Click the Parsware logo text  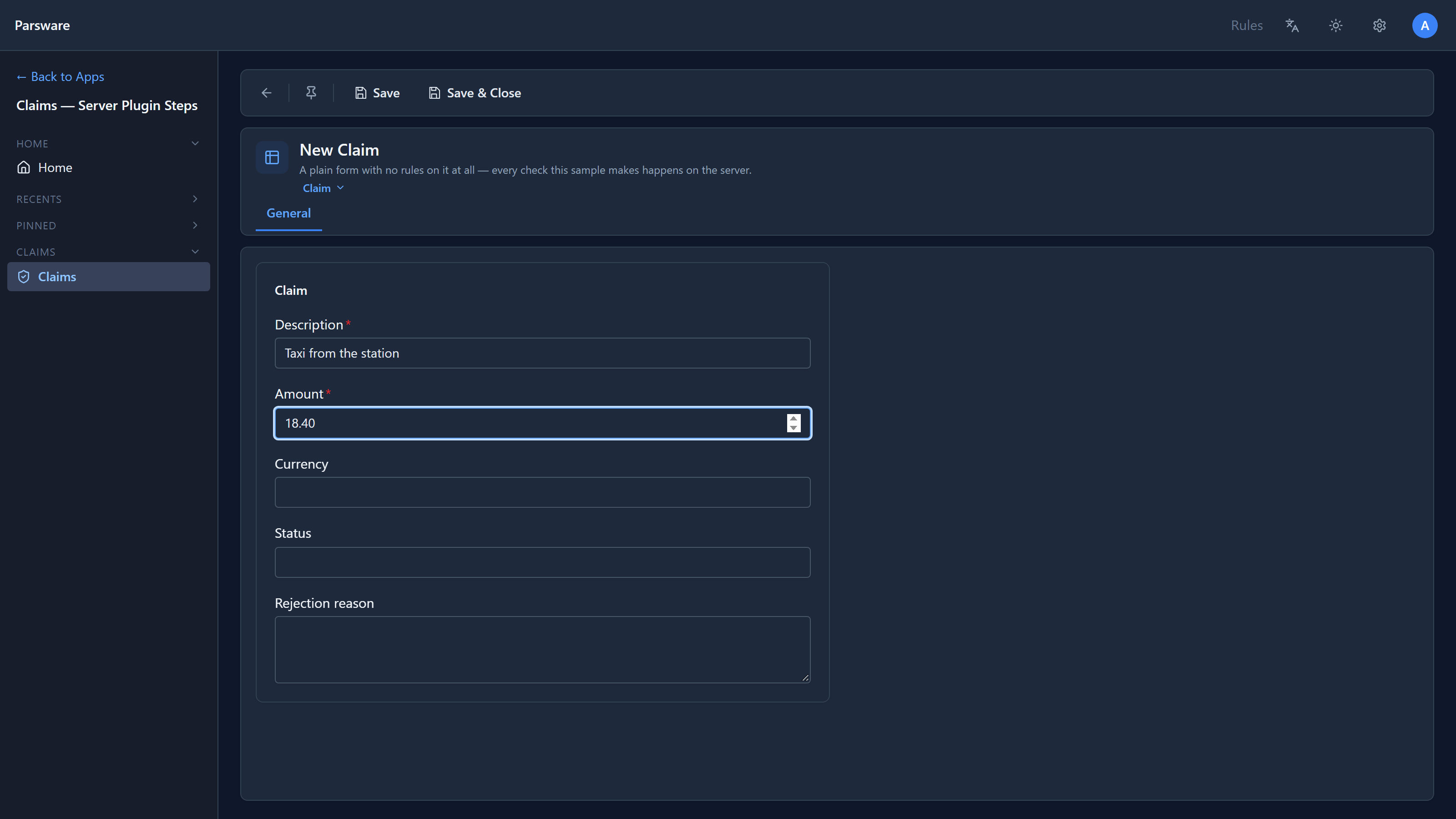click(42, 25)
